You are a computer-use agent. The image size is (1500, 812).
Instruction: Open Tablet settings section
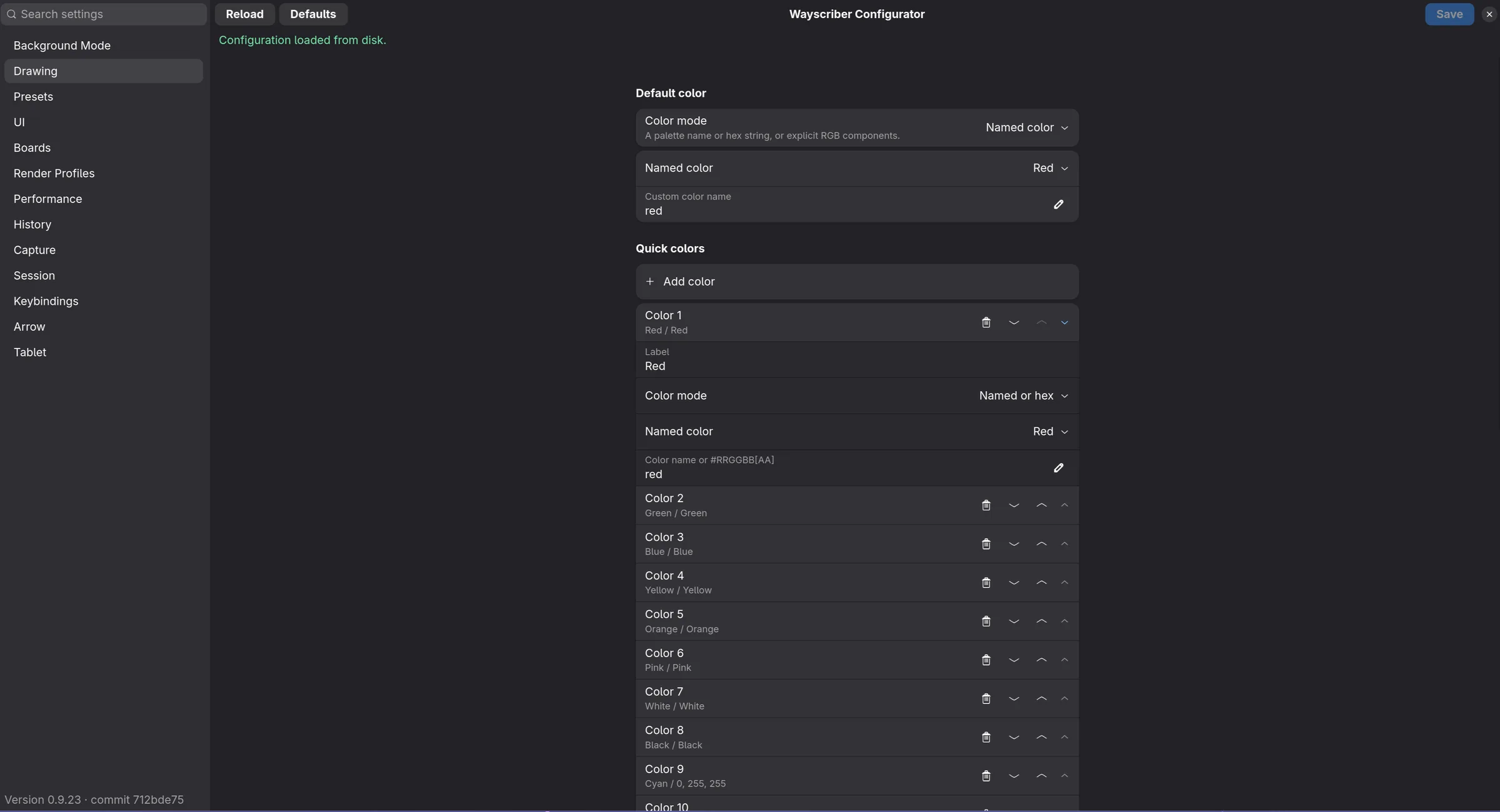point(103,353)
